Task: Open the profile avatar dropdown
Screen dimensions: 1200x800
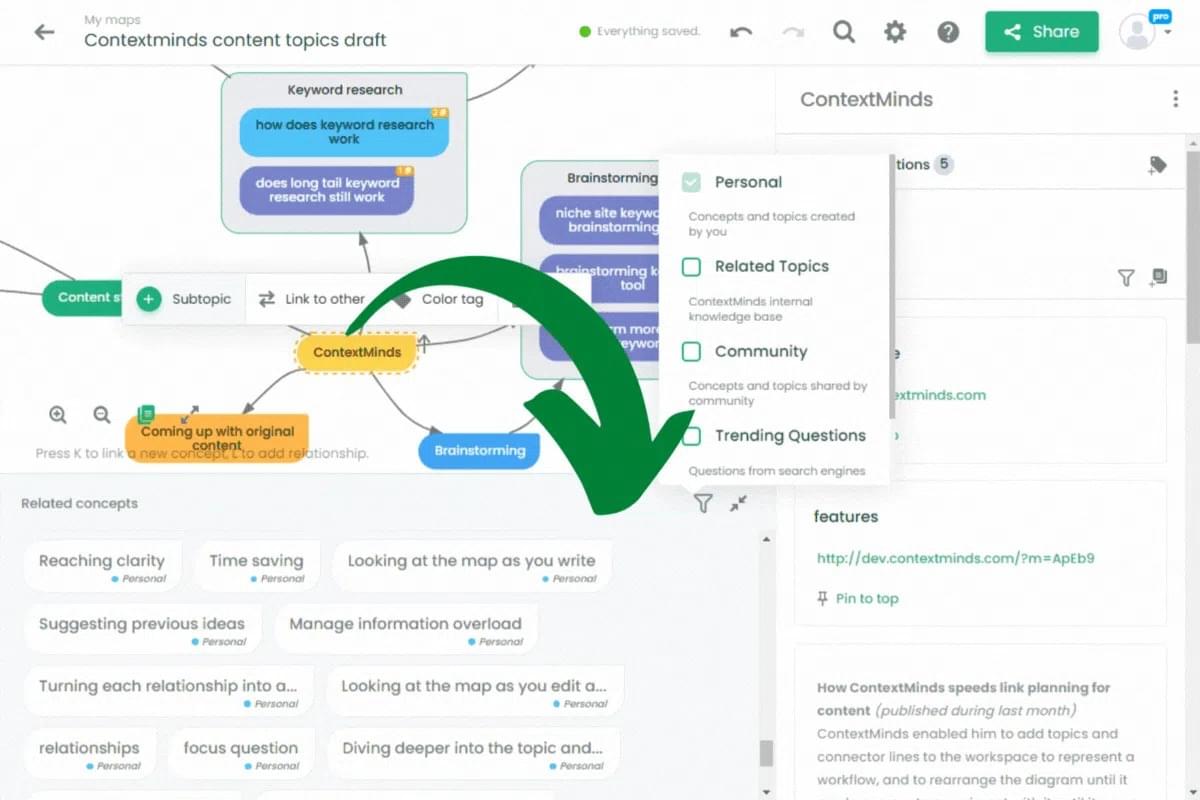Action: coord(1144,32)
